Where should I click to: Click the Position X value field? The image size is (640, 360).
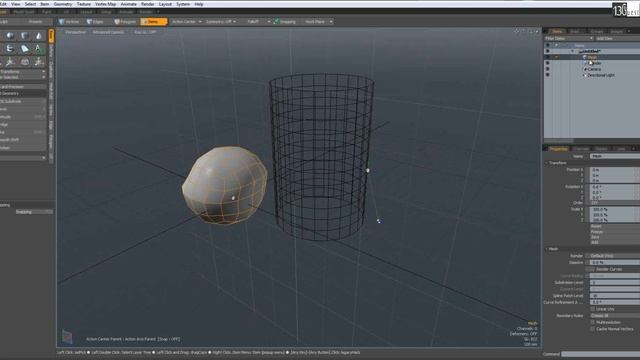[615, 169]
